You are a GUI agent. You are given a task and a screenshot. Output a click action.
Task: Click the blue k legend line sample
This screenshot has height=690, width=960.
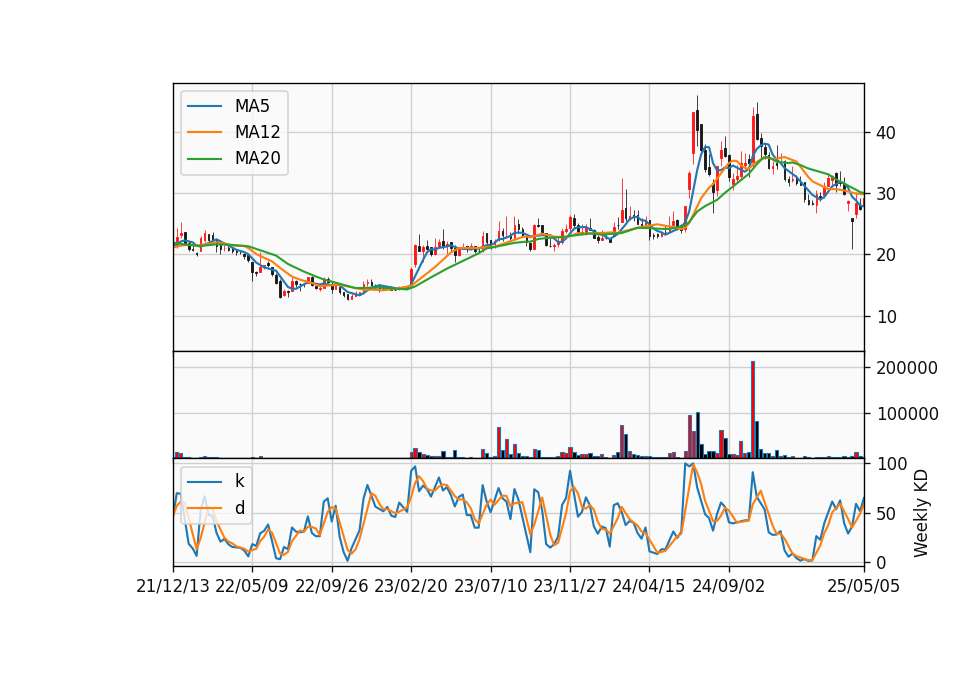(x=204, y=482)
